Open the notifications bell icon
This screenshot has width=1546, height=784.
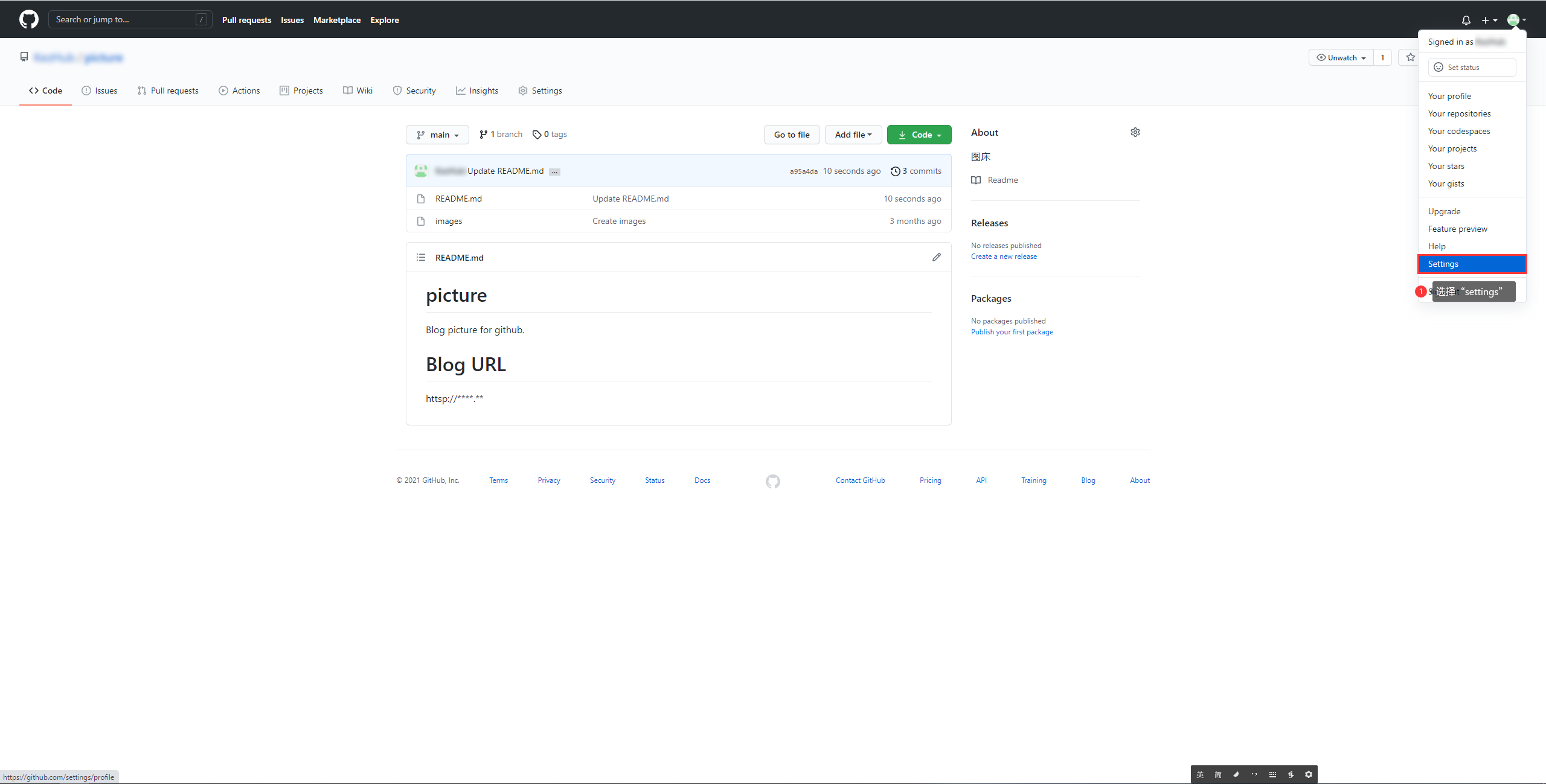pyautogui.click(x=1466, y=20)
